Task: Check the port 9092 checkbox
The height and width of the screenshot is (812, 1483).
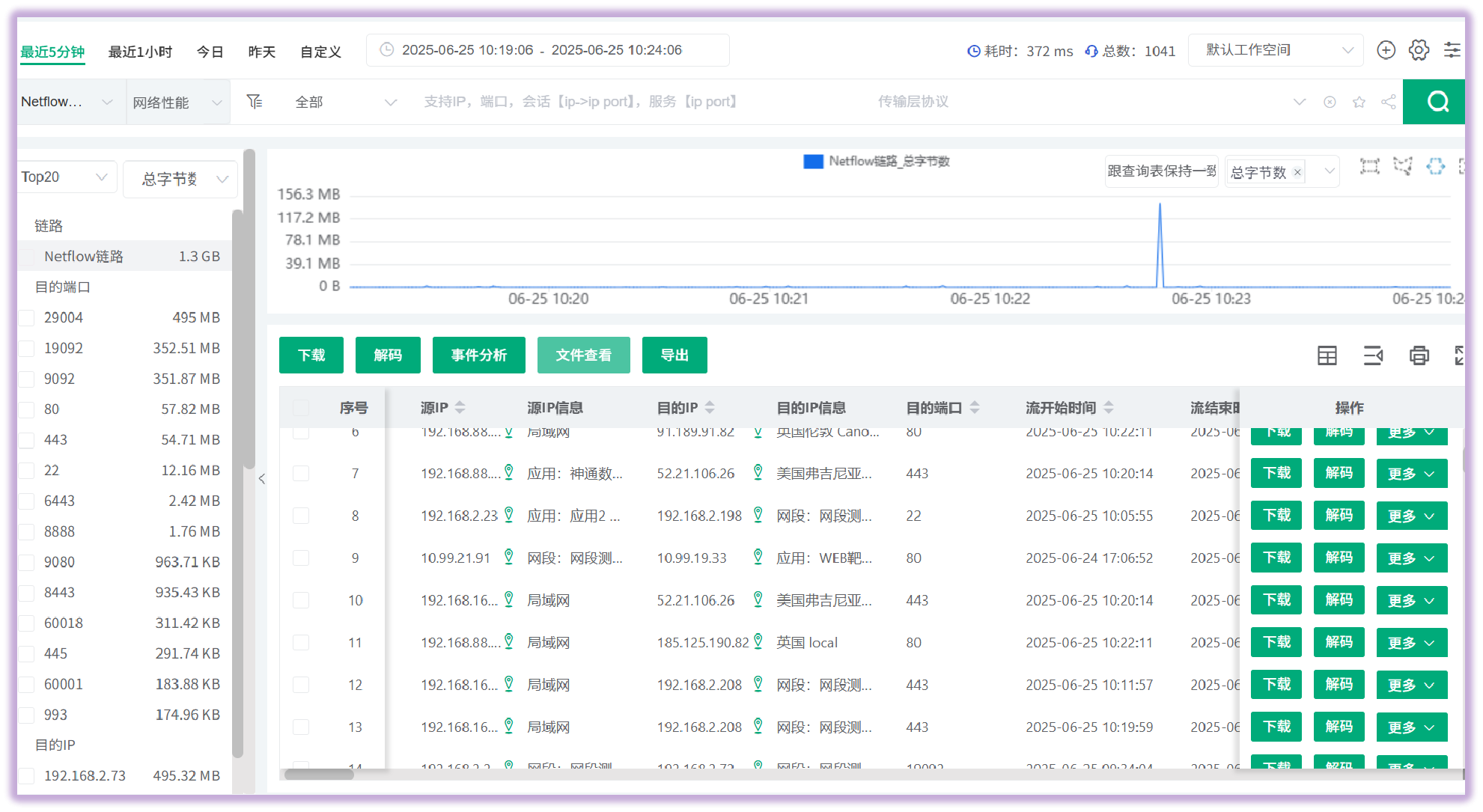Action: coord(27,379)
